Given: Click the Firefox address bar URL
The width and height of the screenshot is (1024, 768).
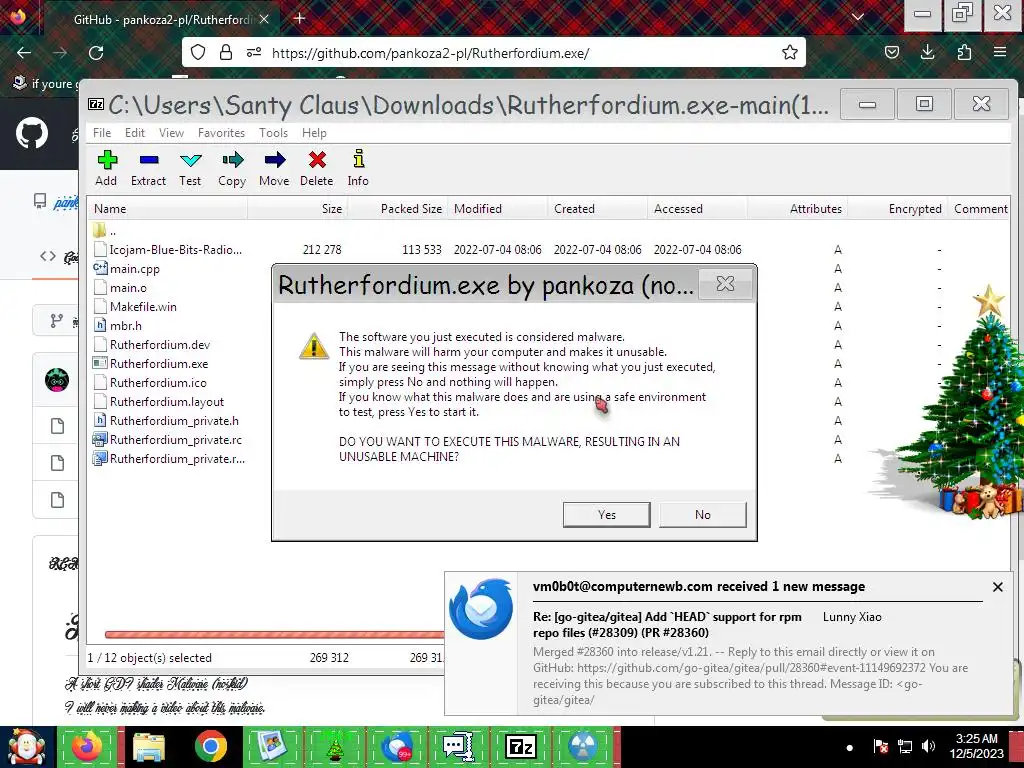Looking at the screenshot, I should [430, 53].
